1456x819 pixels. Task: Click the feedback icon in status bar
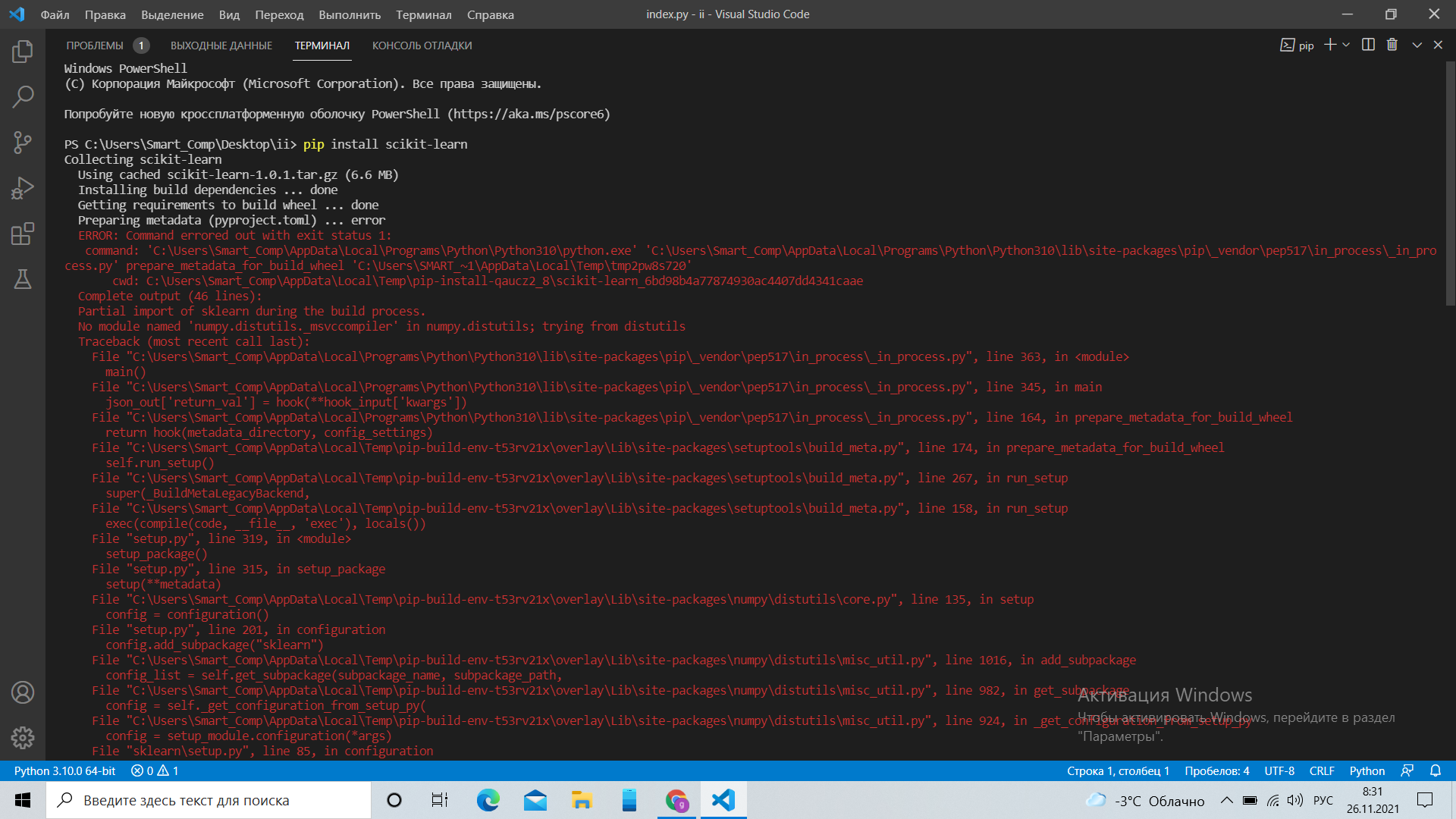tap(1407, 770)
